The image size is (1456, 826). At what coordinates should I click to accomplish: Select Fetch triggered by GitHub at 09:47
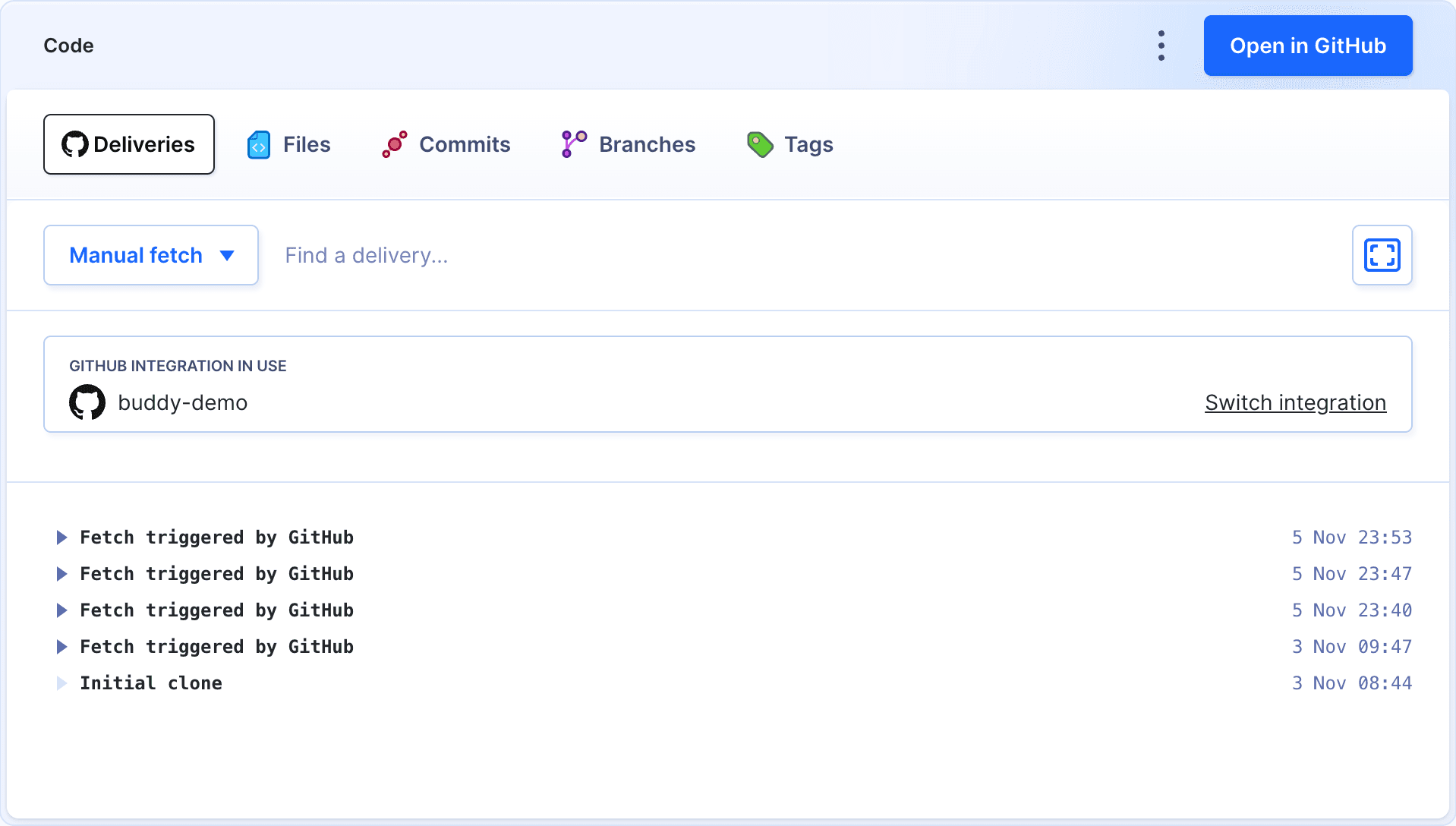[x=217, y=647]
